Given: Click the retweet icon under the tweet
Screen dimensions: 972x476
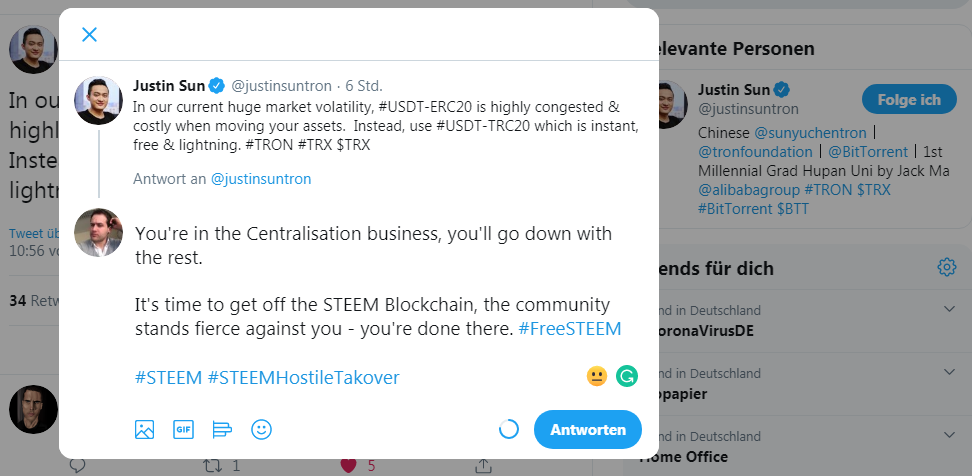Looking at the screenshot, I should [x=213, y=465].
